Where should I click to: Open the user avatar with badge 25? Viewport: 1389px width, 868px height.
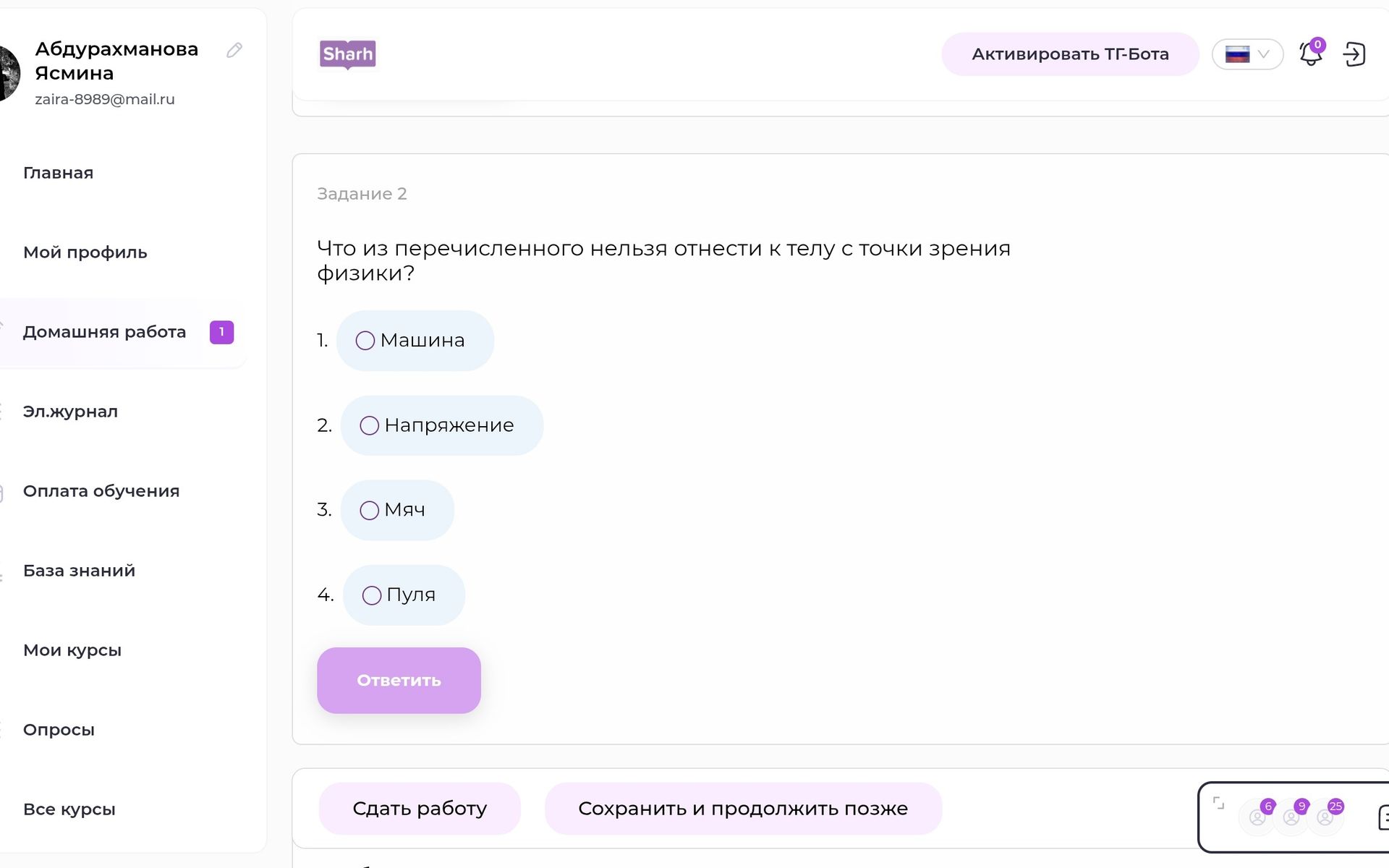click(x=1325, y=817)
